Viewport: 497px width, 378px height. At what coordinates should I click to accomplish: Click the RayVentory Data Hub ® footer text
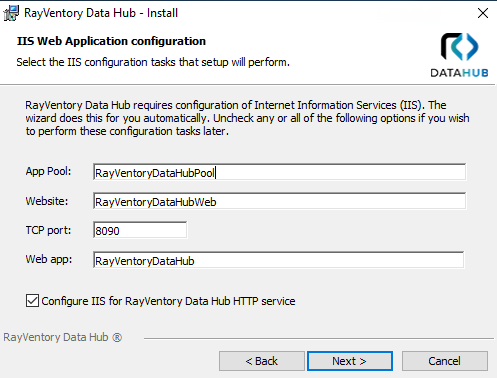pos(63,337)
